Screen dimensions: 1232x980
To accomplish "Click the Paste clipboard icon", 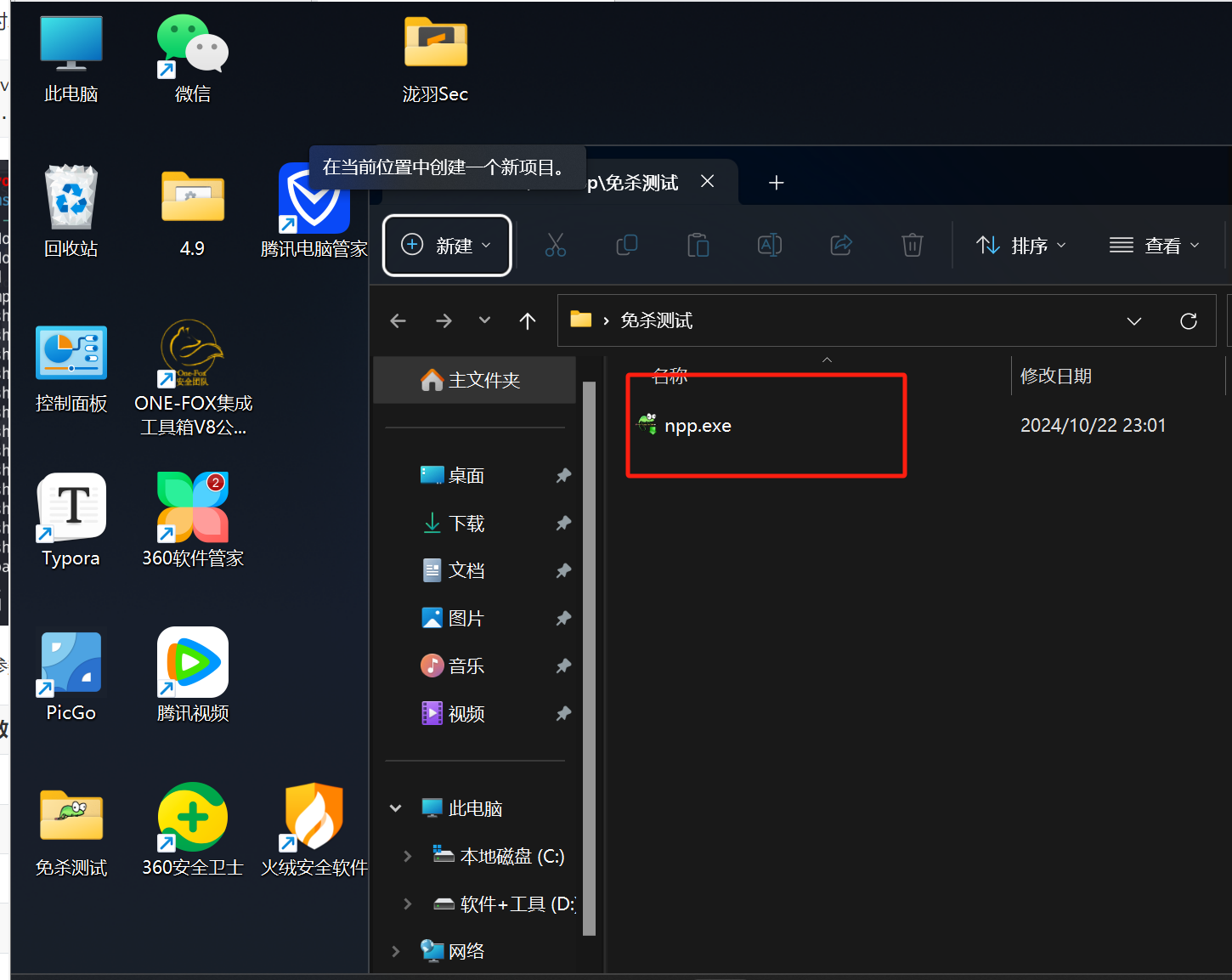I will click(698, 246).
